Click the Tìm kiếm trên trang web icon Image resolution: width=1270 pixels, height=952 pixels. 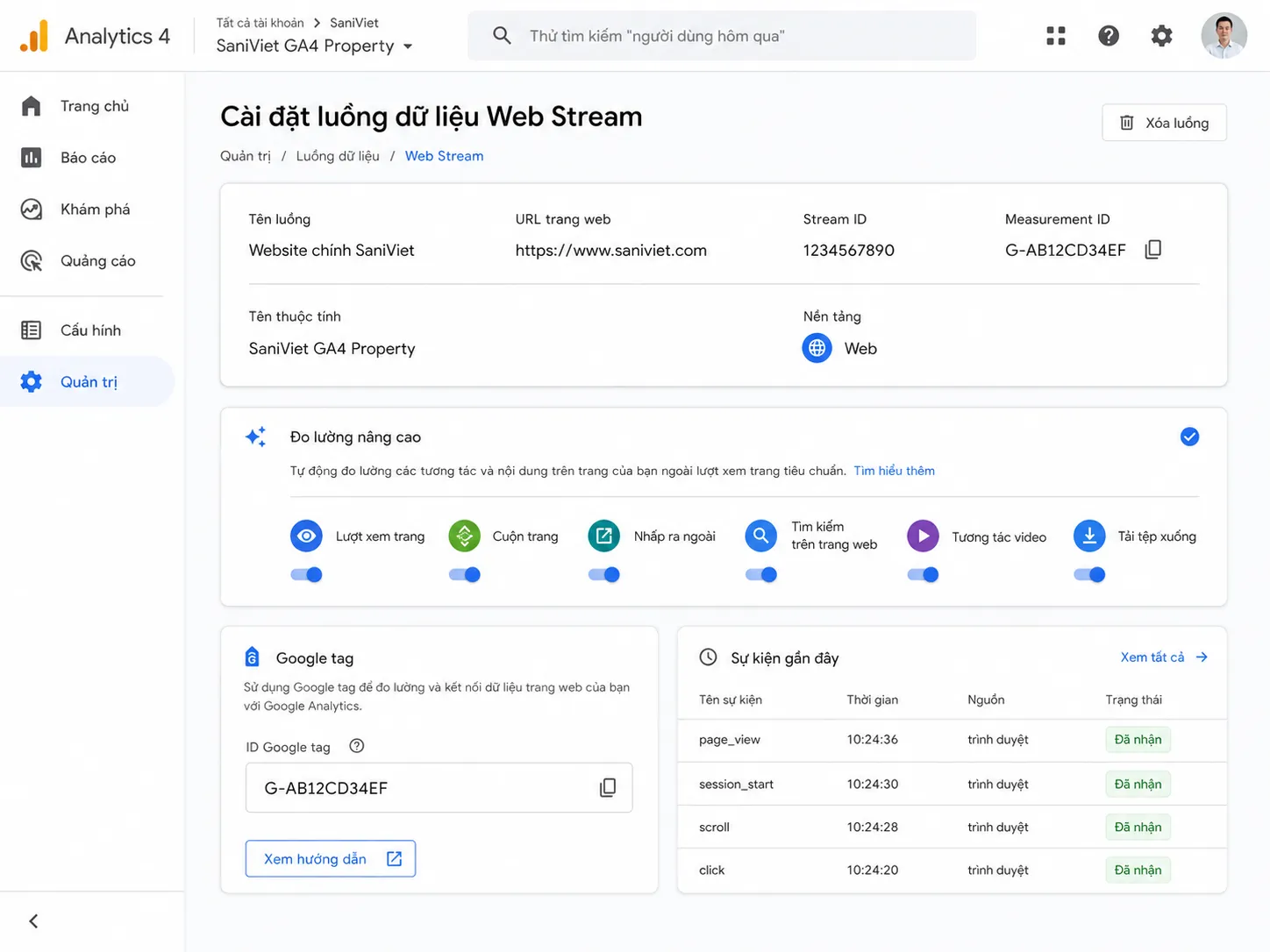[x=760, y=536]
